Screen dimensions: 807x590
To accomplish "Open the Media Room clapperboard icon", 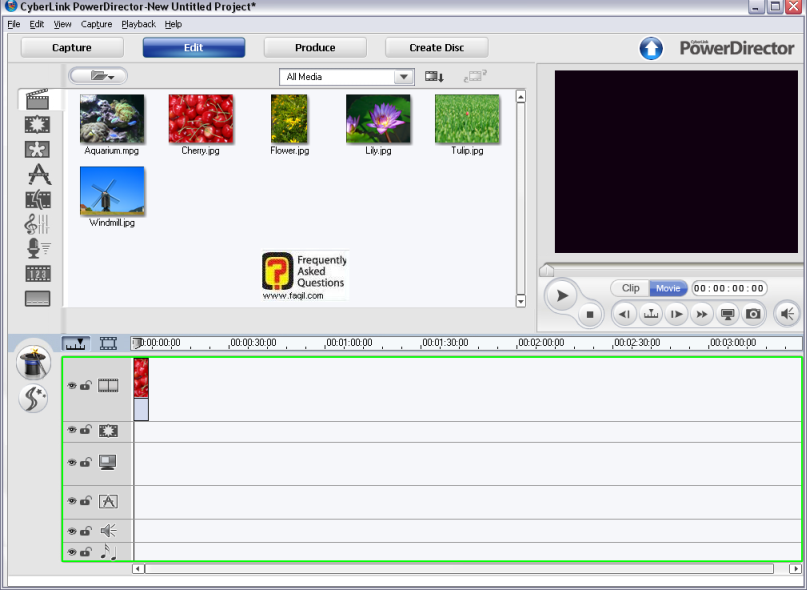I will coord(38,99).
